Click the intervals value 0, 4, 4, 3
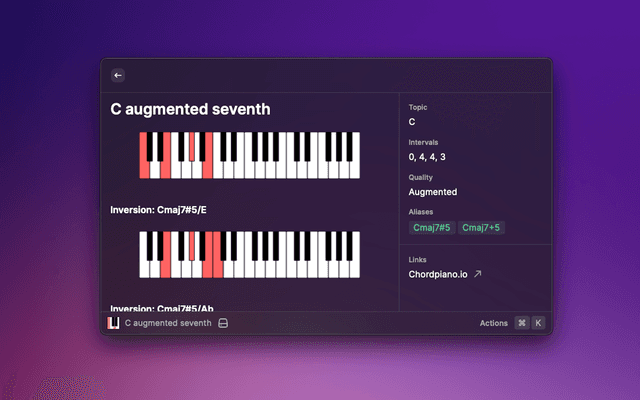This screenshot has height=400, width=640. (x=427, y=157)
